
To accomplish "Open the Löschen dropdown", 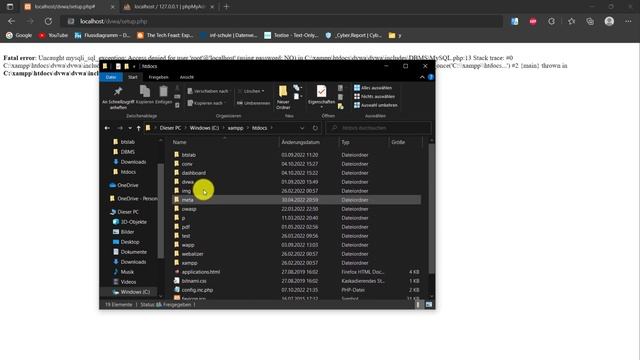I will coord(251,91).
